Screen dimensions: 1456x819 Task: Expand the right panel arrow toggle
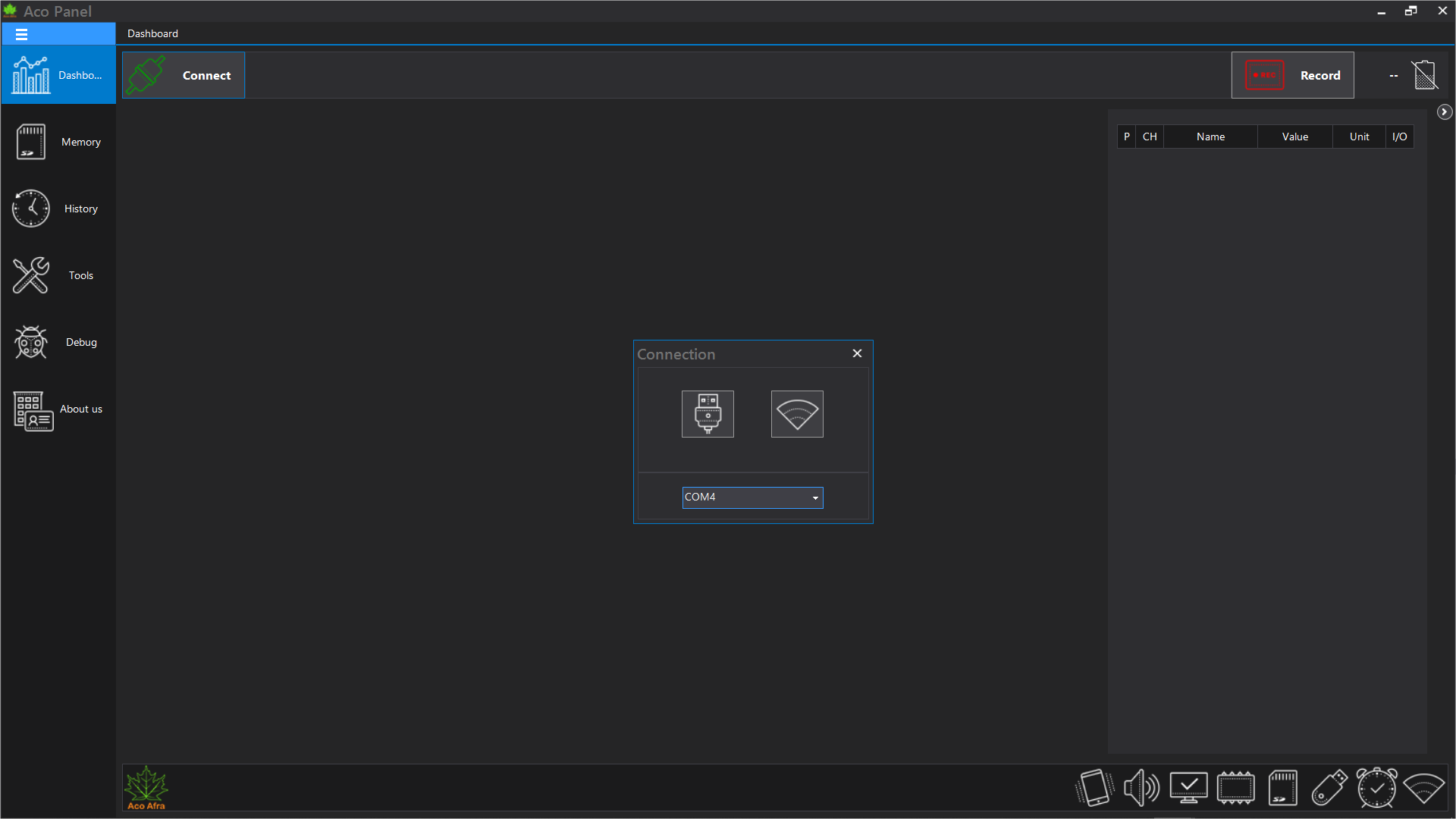(x=1445, y=112)
